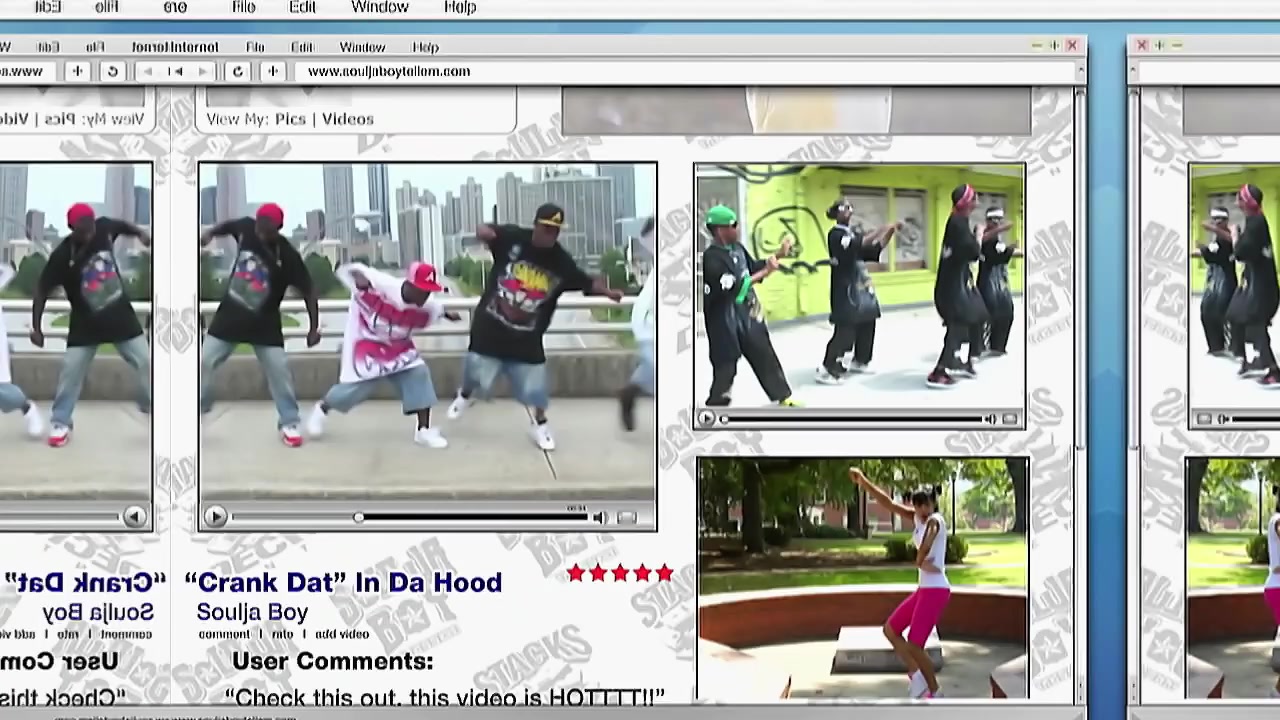1280x720 pixels.
Task: Click the "add video" link
Action: click(x=342, y=634)
